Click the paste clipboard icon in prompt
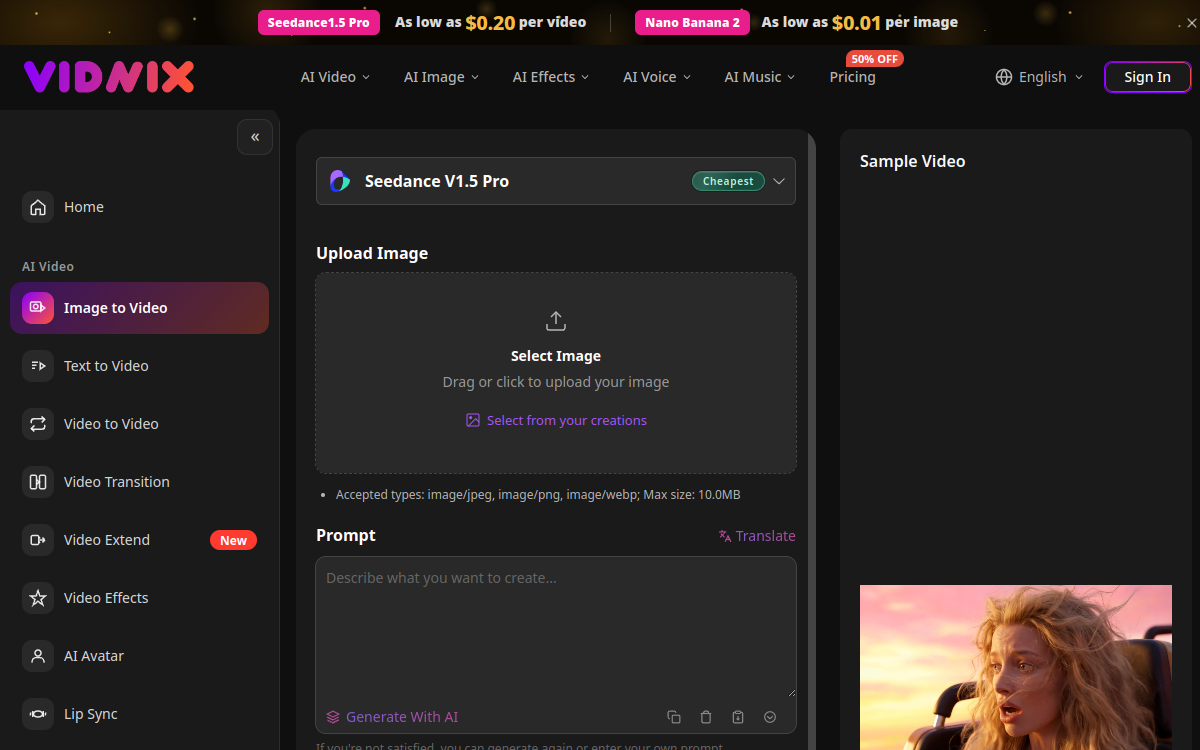This screenshot has width=1200, height=750. tap(738, 717)
